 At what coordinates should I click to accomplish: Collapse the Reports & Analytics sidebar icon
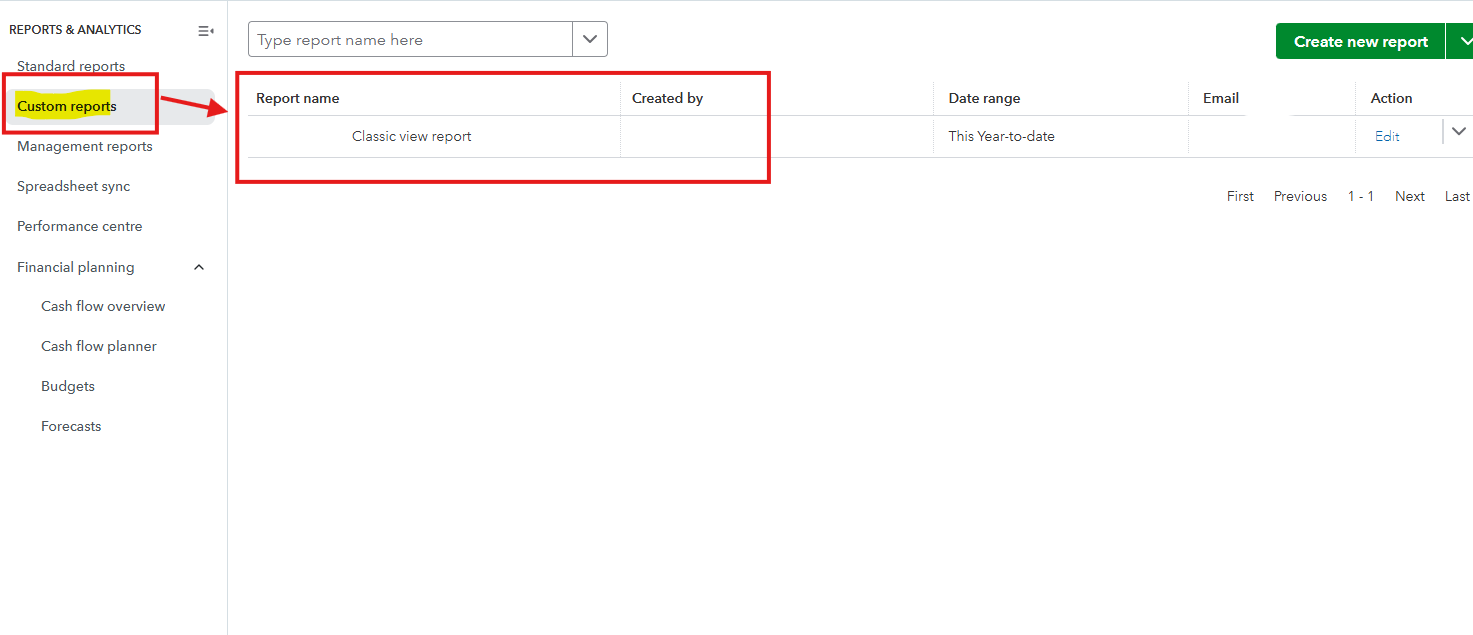(x=206, y=31)
